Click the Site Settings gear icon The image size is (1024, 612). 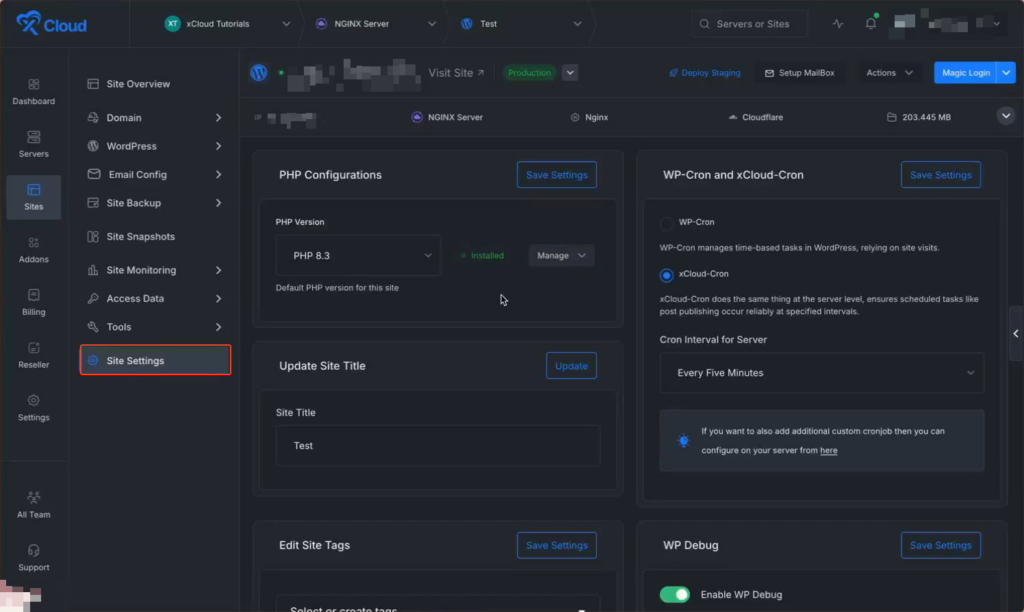pos(93,361)
